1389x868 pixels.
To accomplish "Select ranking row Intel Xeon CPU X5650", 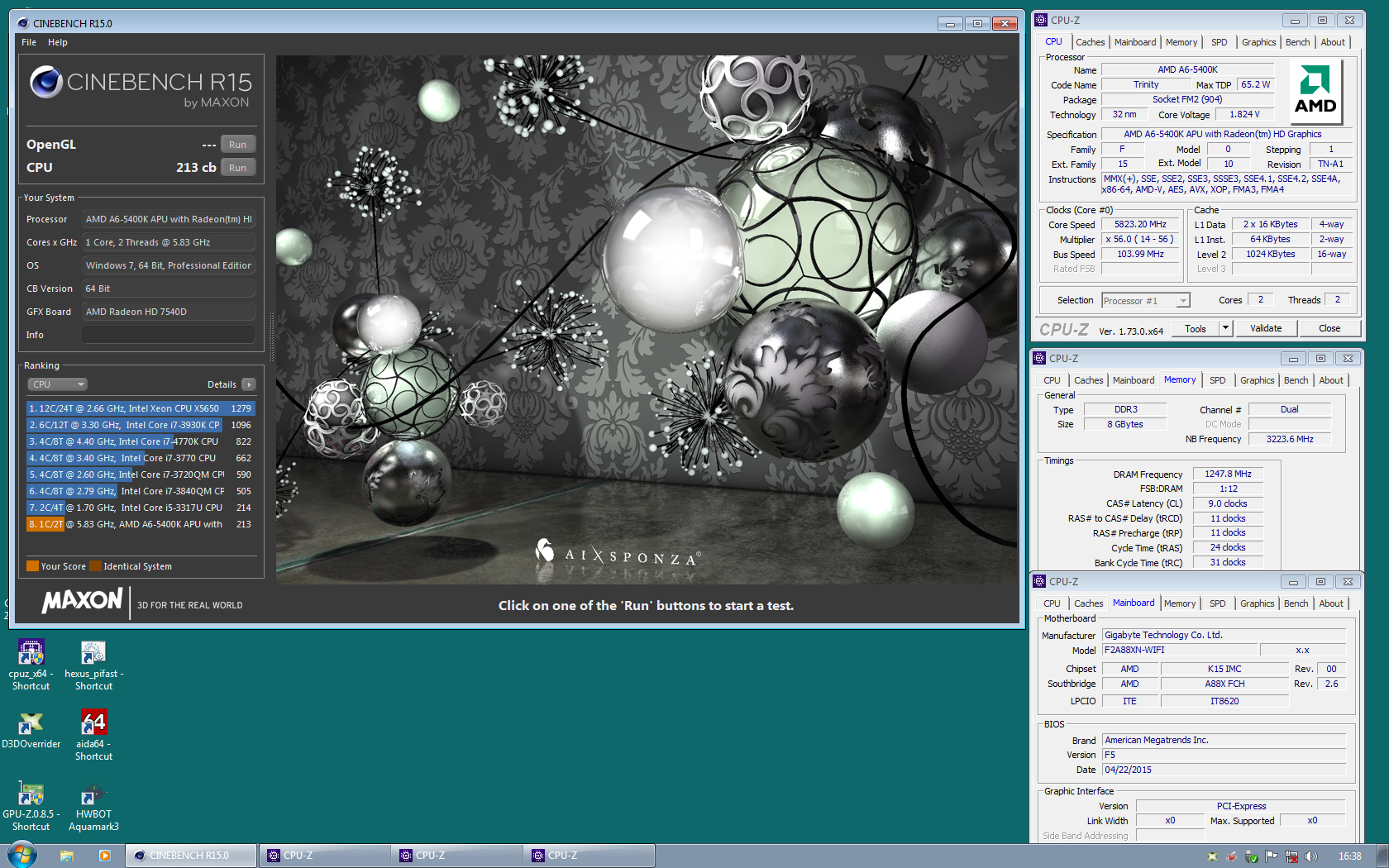I will coord(141,408).
